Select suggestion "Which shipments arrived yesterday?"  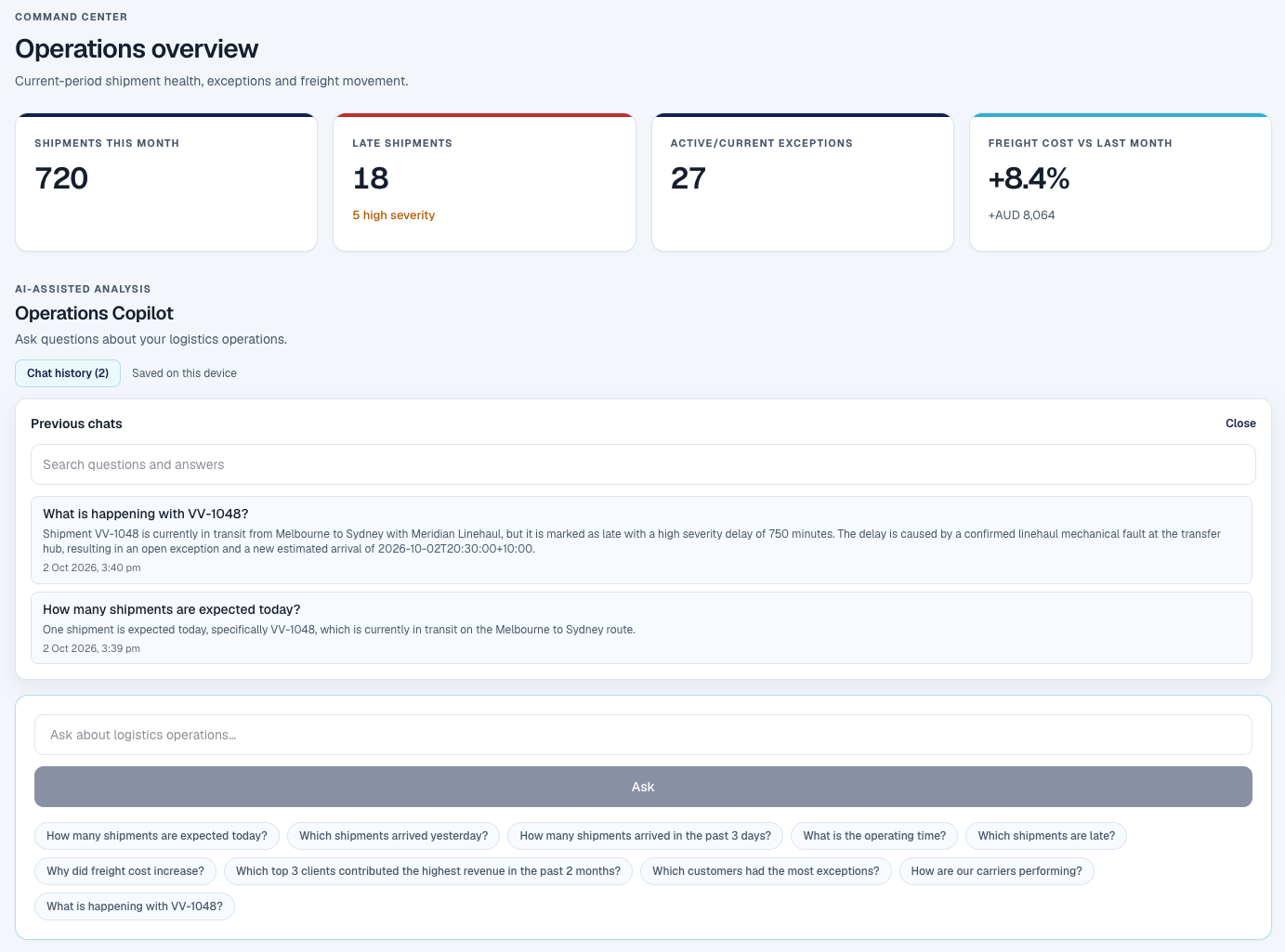click(x=394, y=836)
